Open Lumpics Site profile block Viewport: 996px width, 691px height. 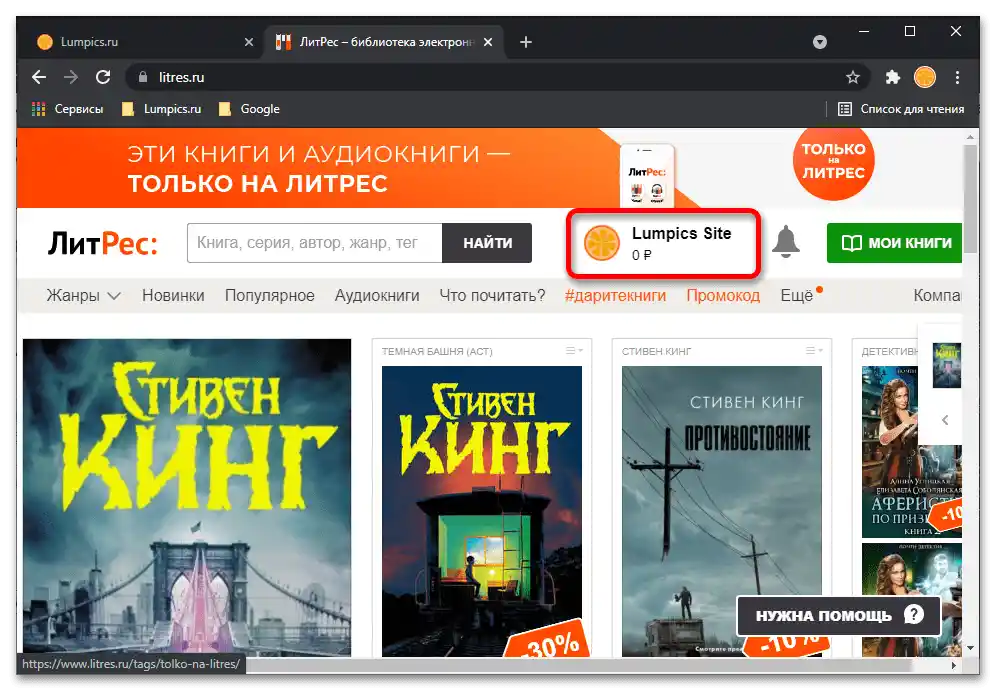coord(663,243)
